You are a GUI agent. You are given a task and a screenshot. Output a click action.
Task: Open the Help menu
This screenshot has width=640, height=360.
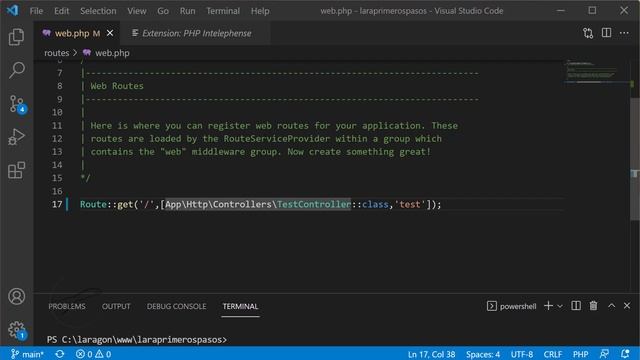click(x=260, y=11)
